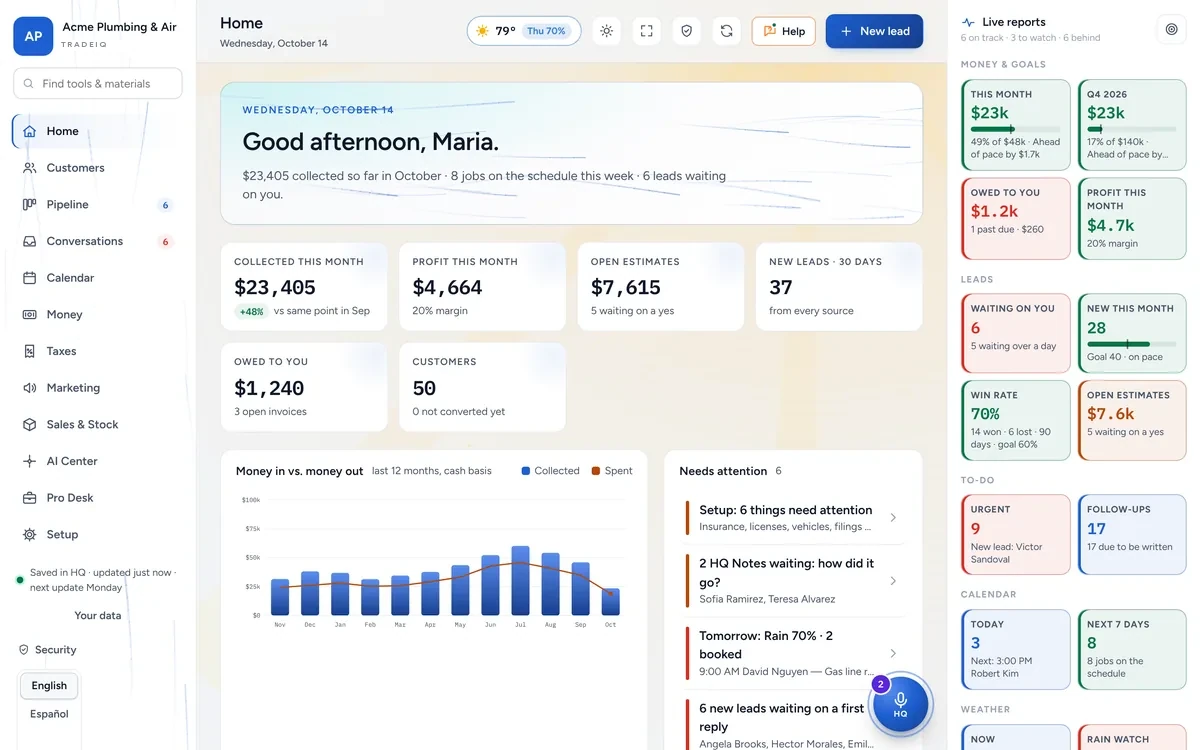Click the weather pill showing 79°
The image size is (1200, 750).
click(x=524, y=31)
